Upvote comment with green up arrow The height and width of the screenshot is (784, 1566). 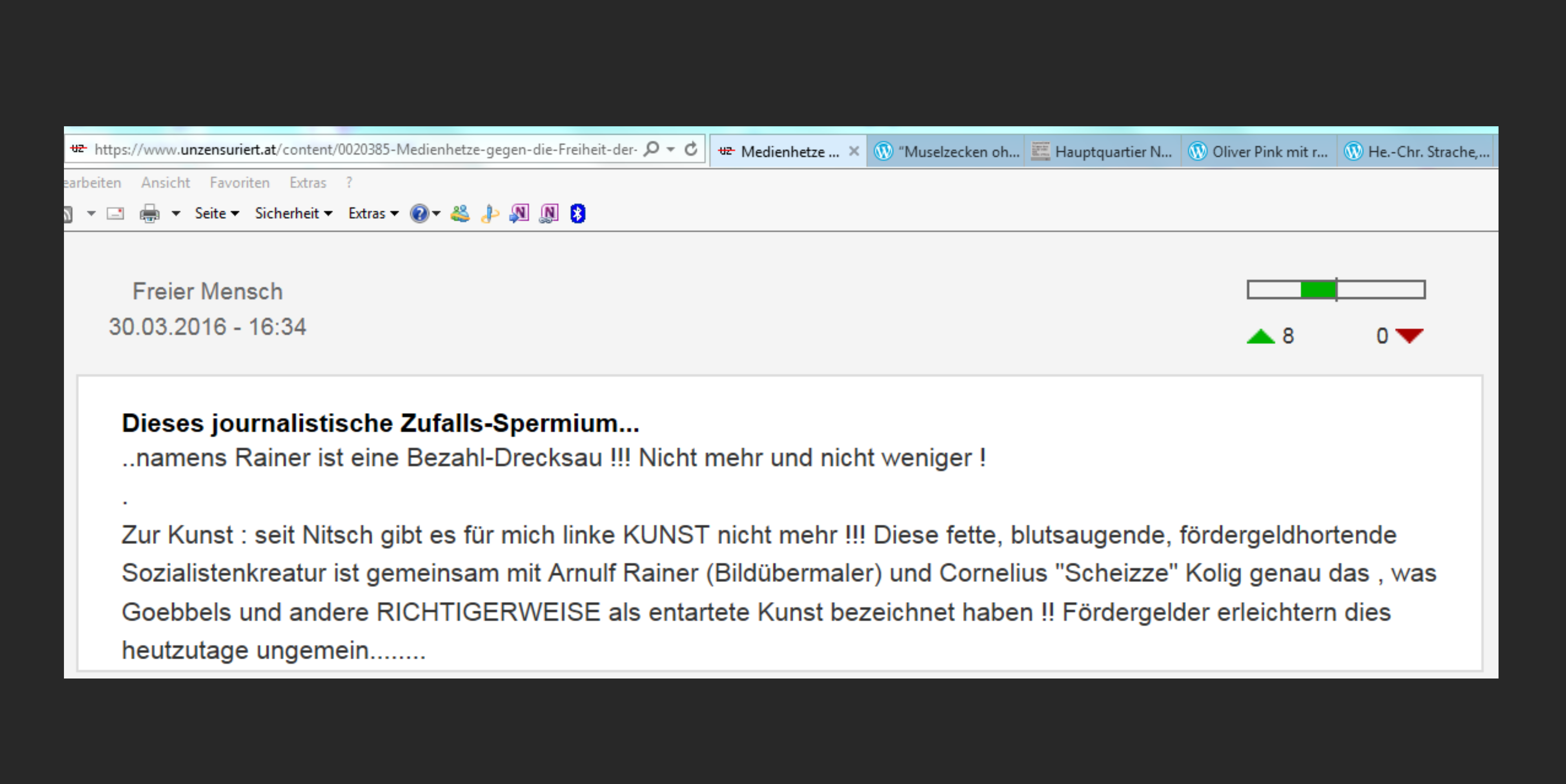[1260, 336]
